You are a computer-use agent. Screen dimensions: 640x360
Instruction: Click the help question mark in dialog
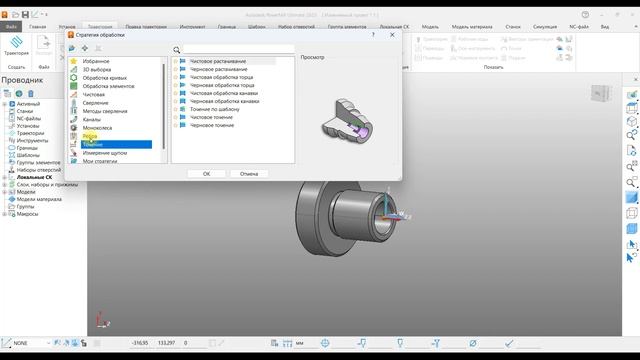[373, 35]
